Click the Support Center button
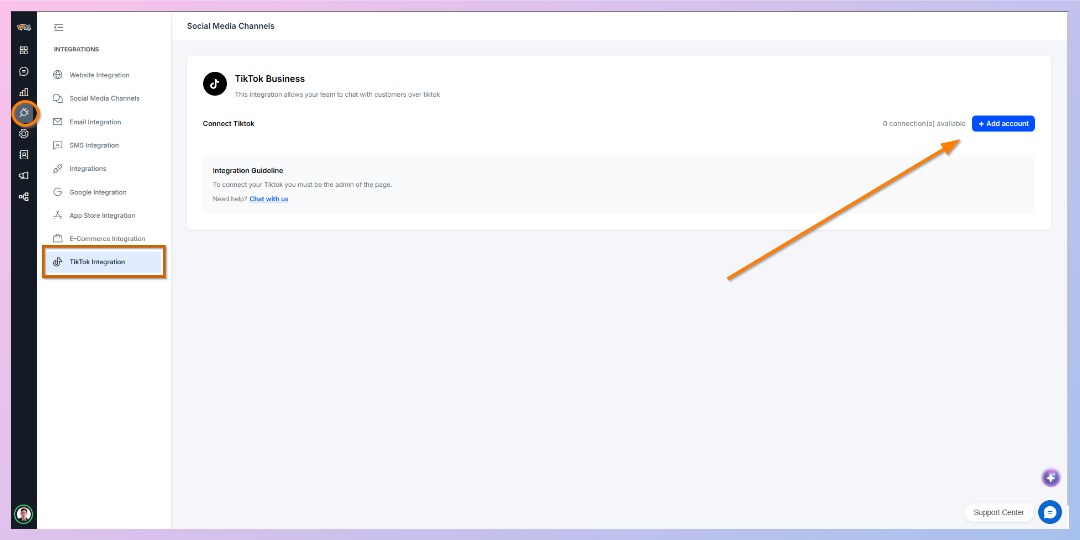 [x=999, y=512]
